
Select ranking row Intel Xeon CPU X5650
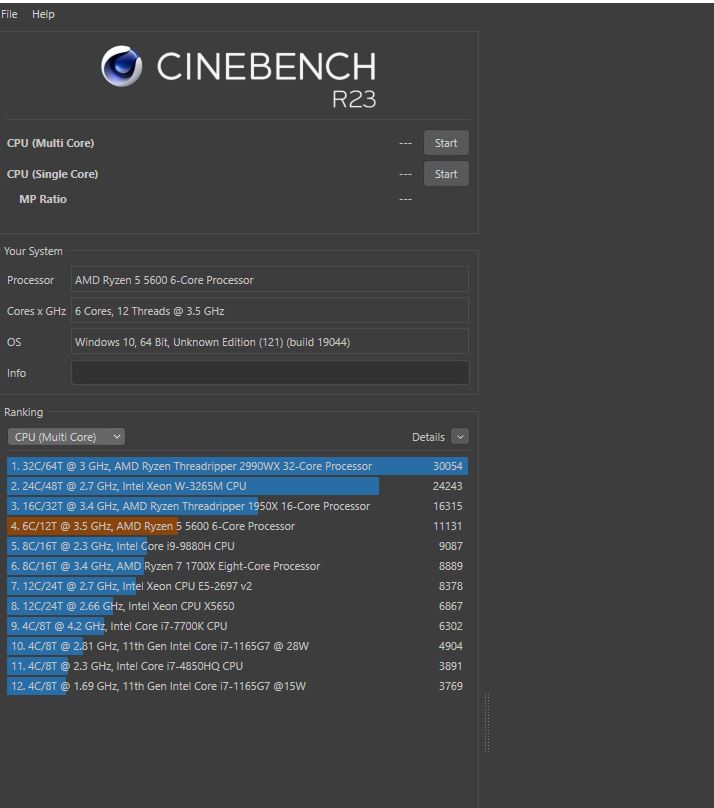(237, 606)
